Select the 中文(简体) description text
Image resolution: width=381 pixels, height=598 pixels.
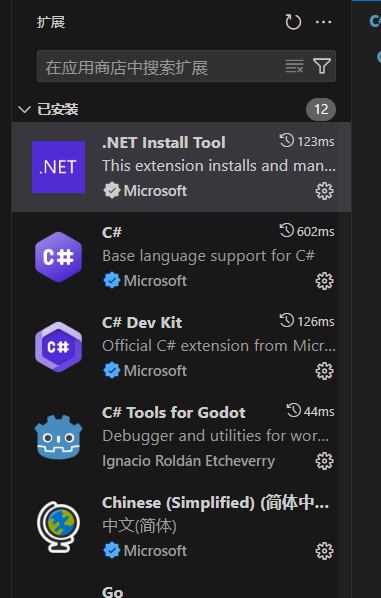click(x=139, y=526)
